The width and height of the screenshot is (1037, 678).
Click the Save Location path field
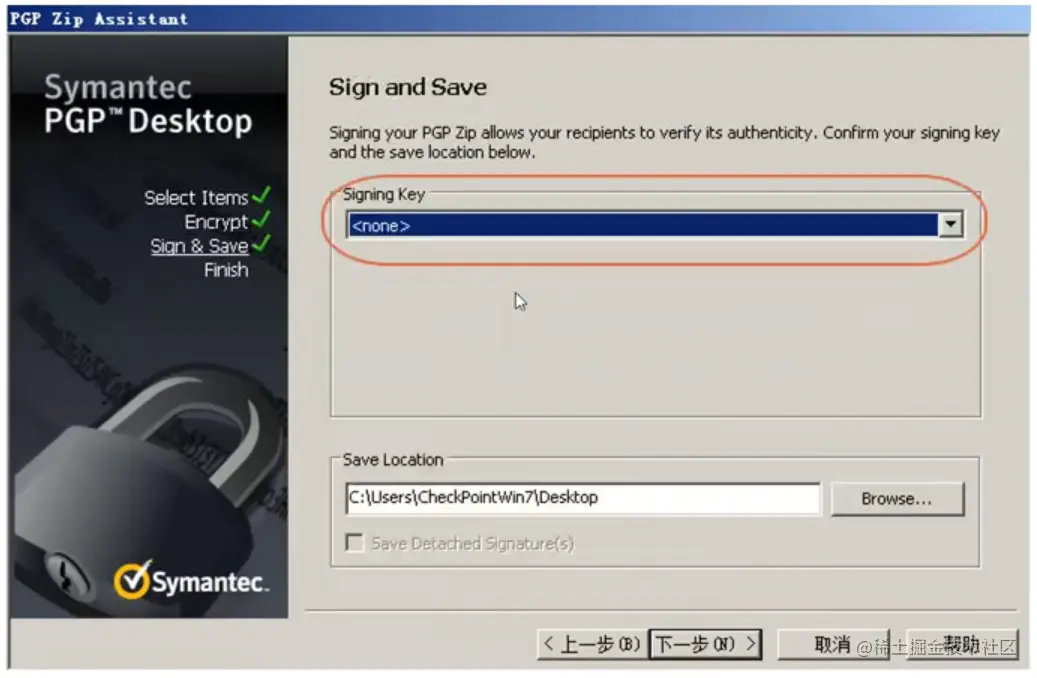click(583, 497)
